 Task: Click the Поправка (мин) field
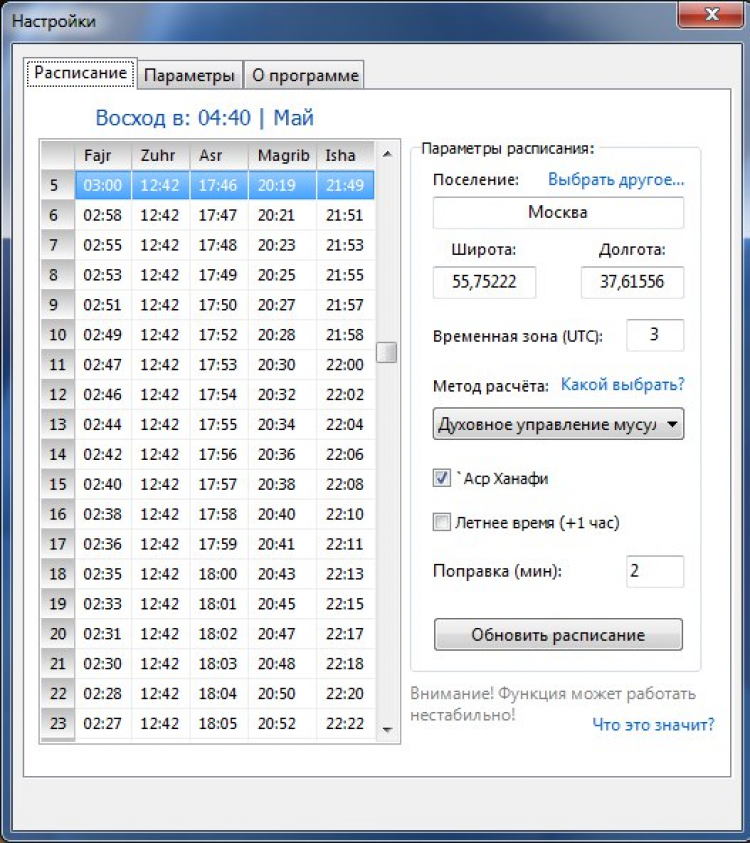pyautogui.click(x=655, y=572)
